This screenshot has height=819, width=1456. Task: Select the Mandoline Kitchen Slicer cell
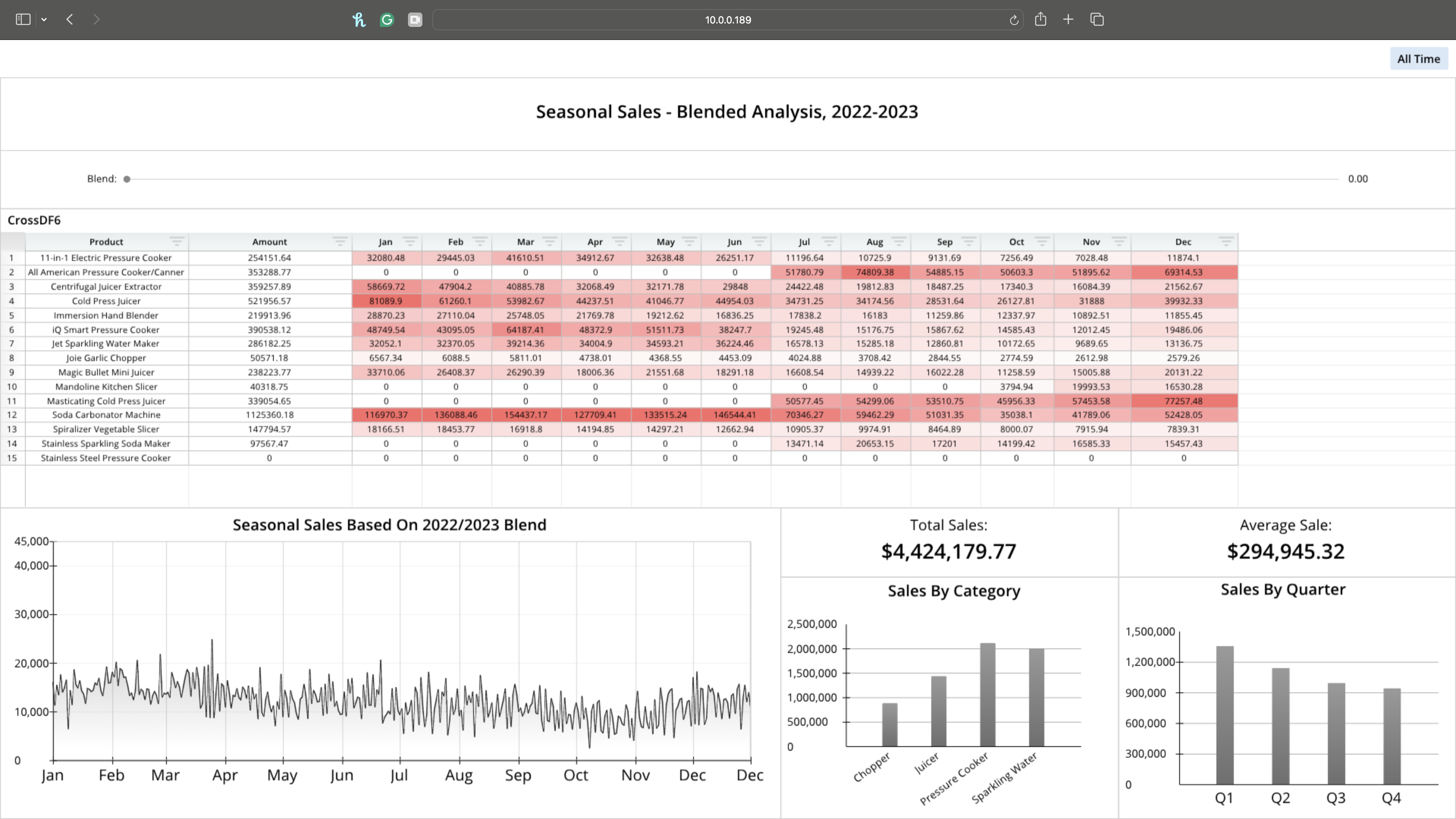point(106,387)
